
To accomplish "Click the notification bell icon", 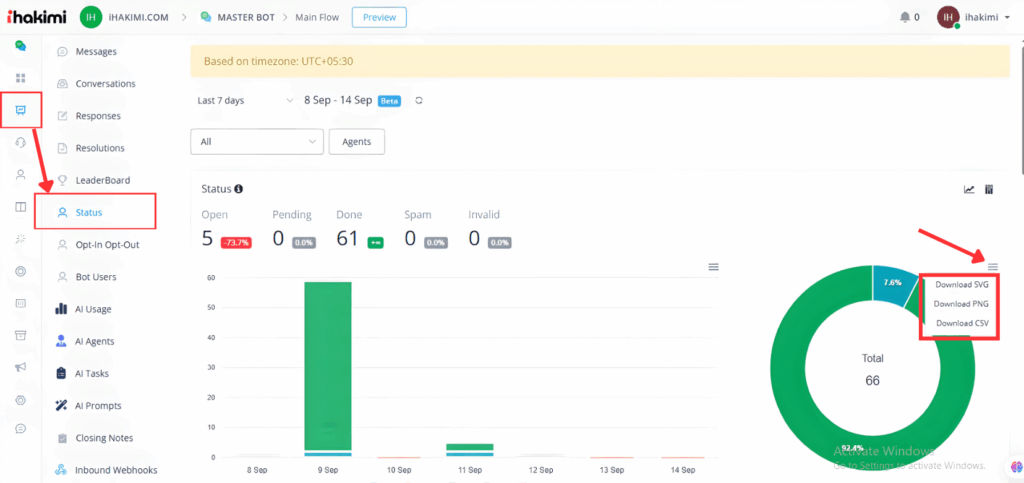I will click(905, 17).
